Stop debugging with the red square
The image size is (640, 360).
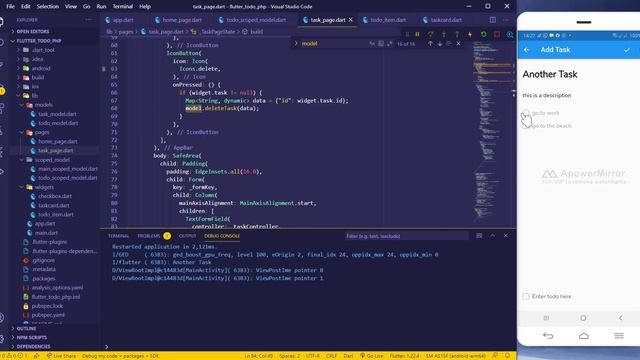[x=497, y=34]
